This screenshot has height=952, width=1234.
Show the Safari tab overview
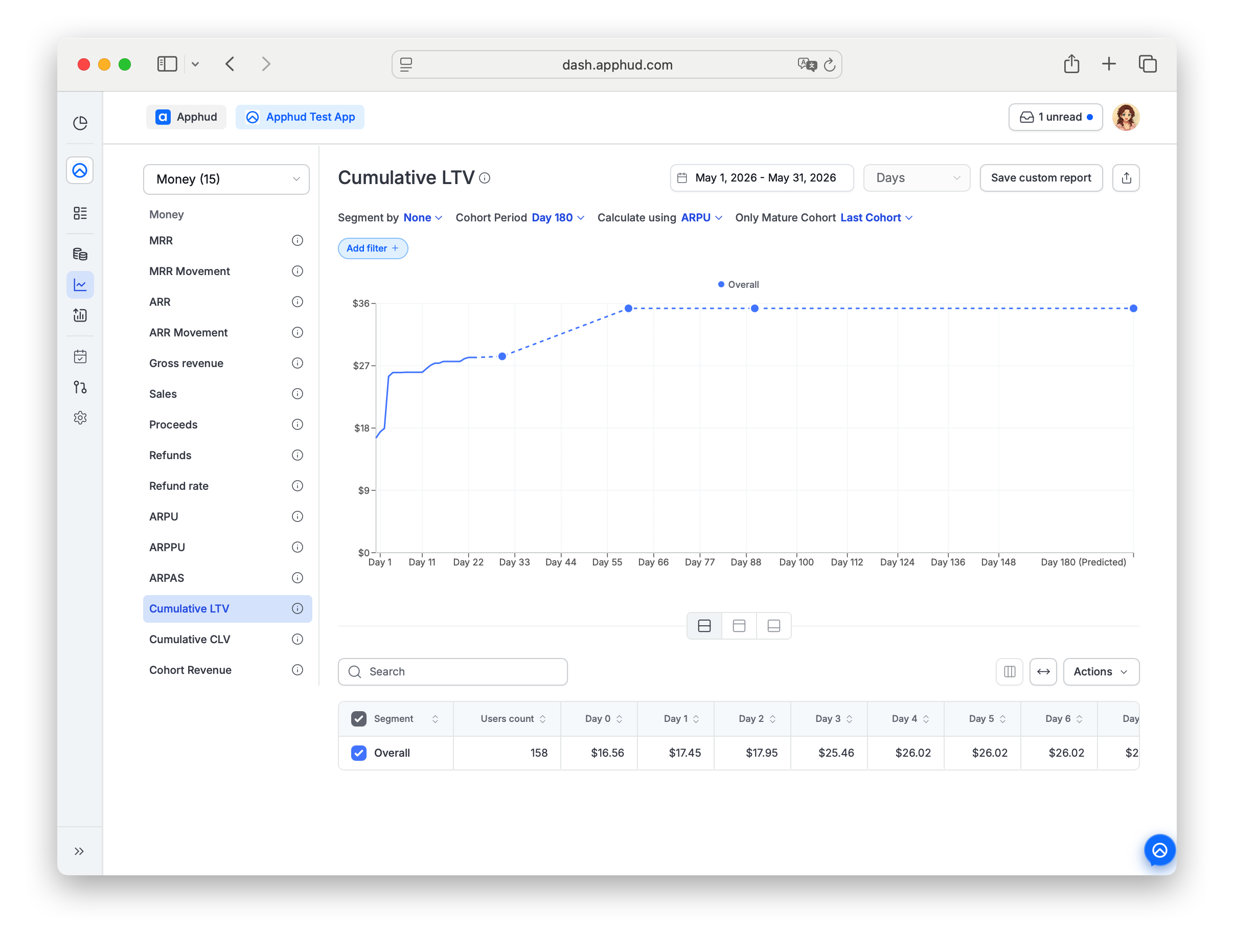point(1147,64)
